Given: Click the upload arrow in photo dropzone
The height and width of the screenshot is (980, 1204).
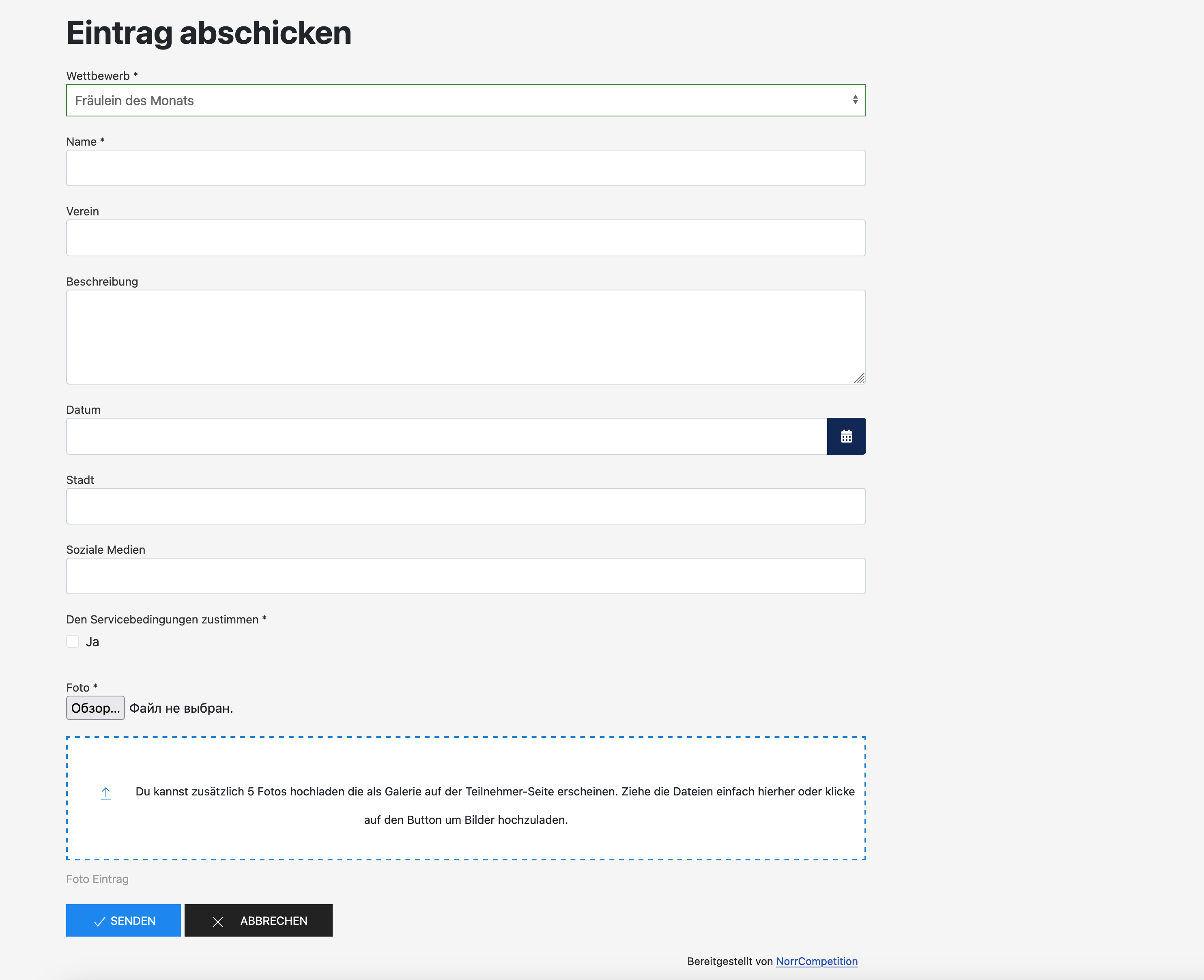Looking at the screenshot, I should pos(105,793).
